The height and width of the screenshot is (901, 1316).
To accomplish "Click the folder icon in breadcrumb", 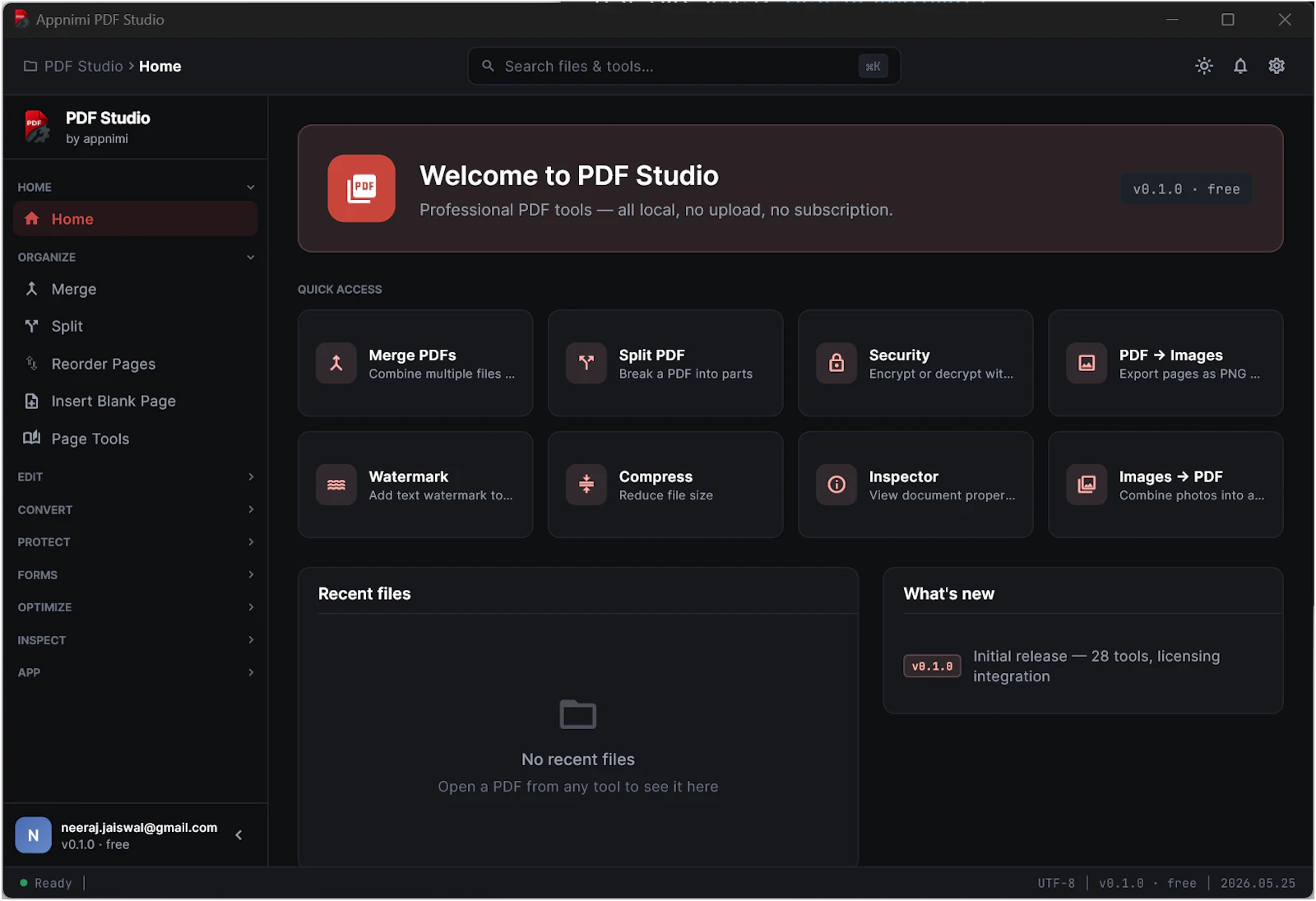I will (30, 66).
